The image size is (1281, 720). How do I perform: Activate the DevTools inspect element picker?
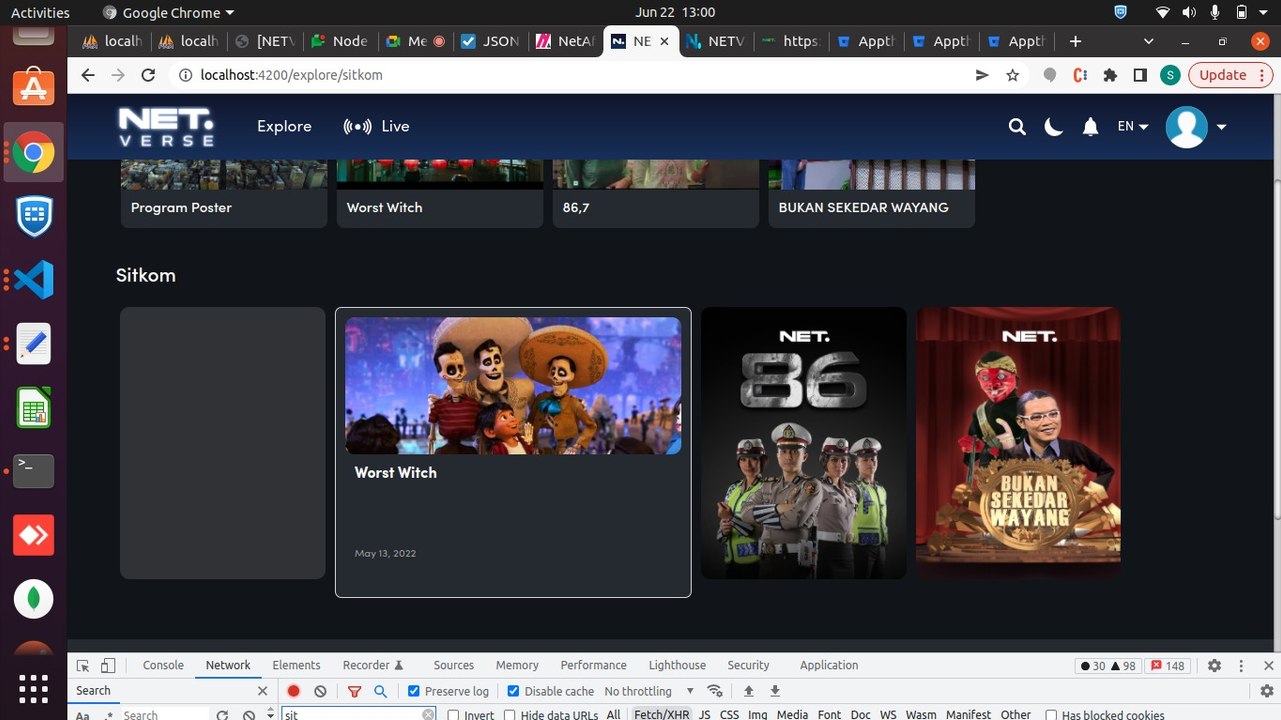coord(83,665)
